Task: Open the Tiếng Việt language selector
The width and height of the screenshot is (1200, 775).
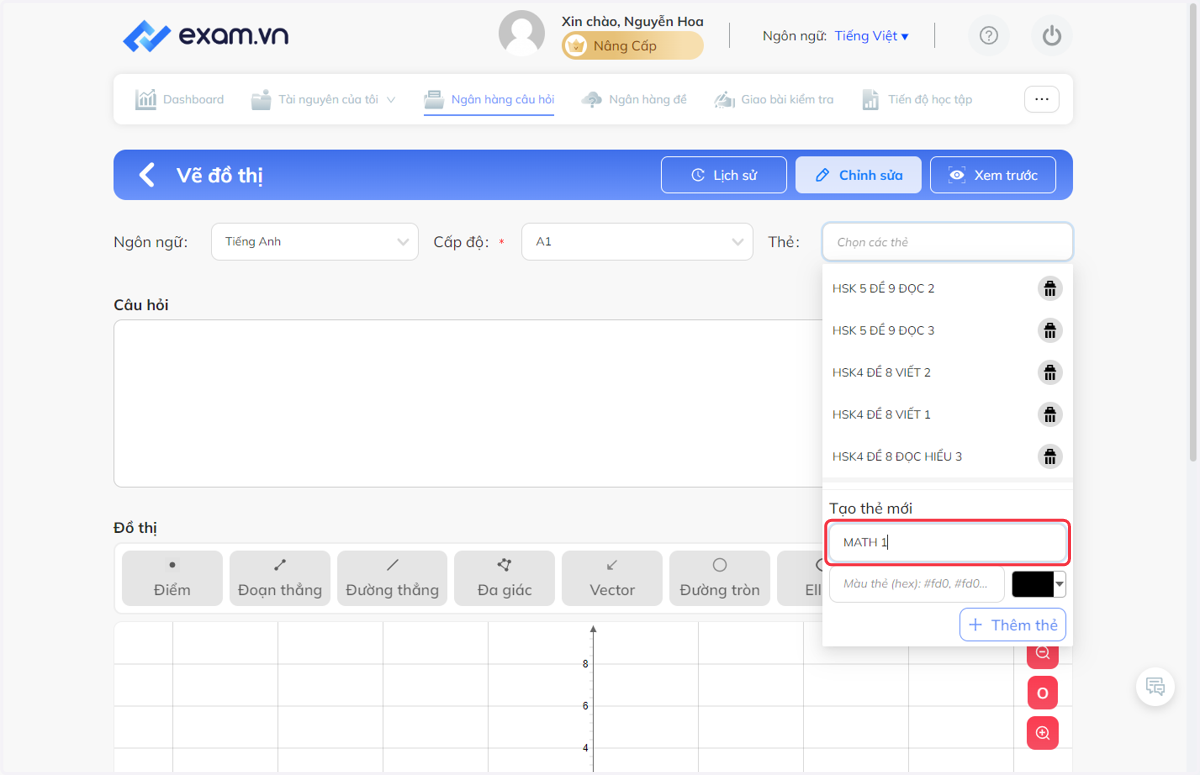Action: tap(872, 36)
